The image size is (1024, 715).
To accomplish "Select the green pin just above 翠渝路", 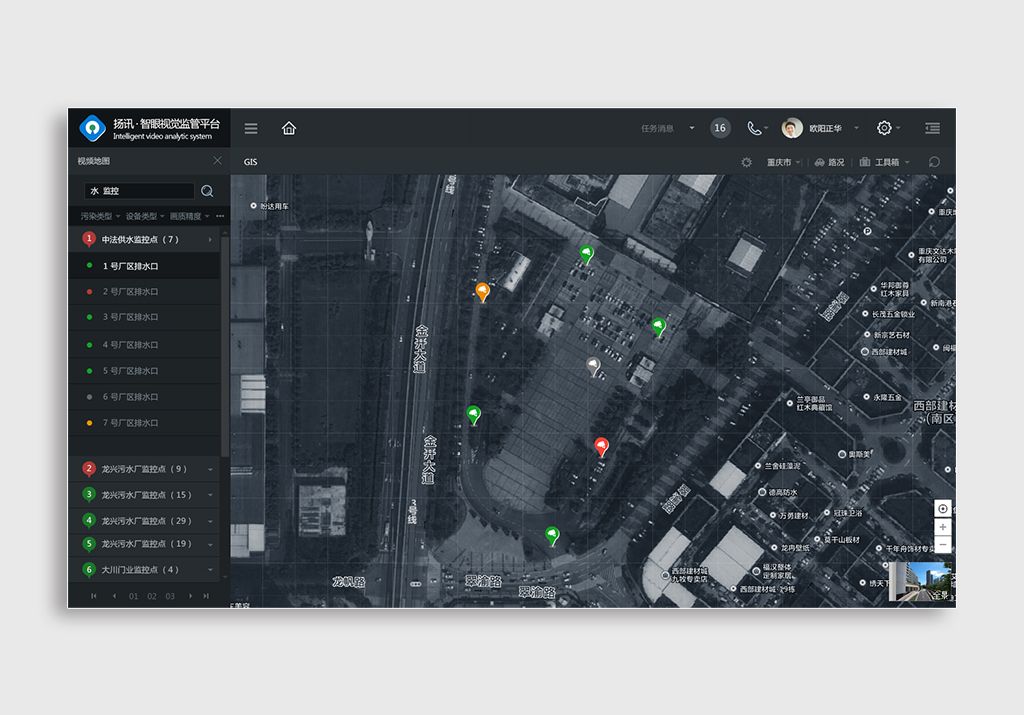I will pos(552,536).
